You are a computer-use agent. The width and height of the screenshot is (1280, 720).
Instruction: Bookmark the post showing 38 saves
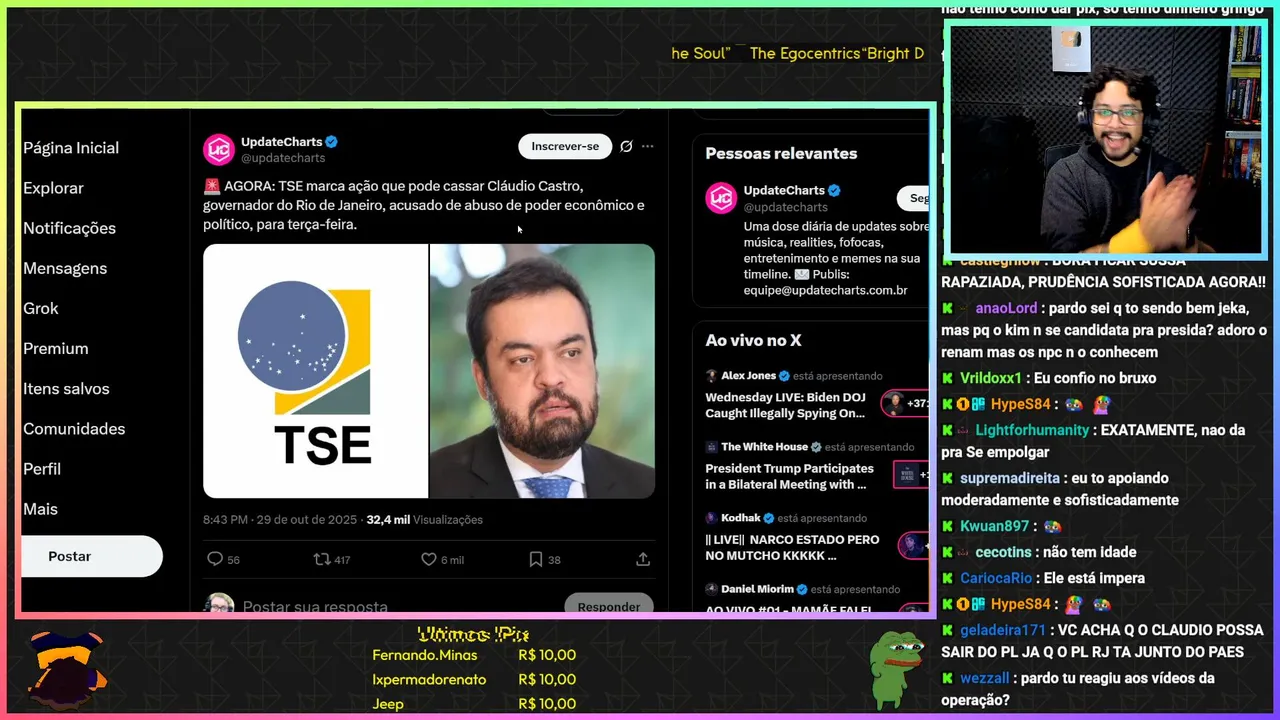coord(536,559)
